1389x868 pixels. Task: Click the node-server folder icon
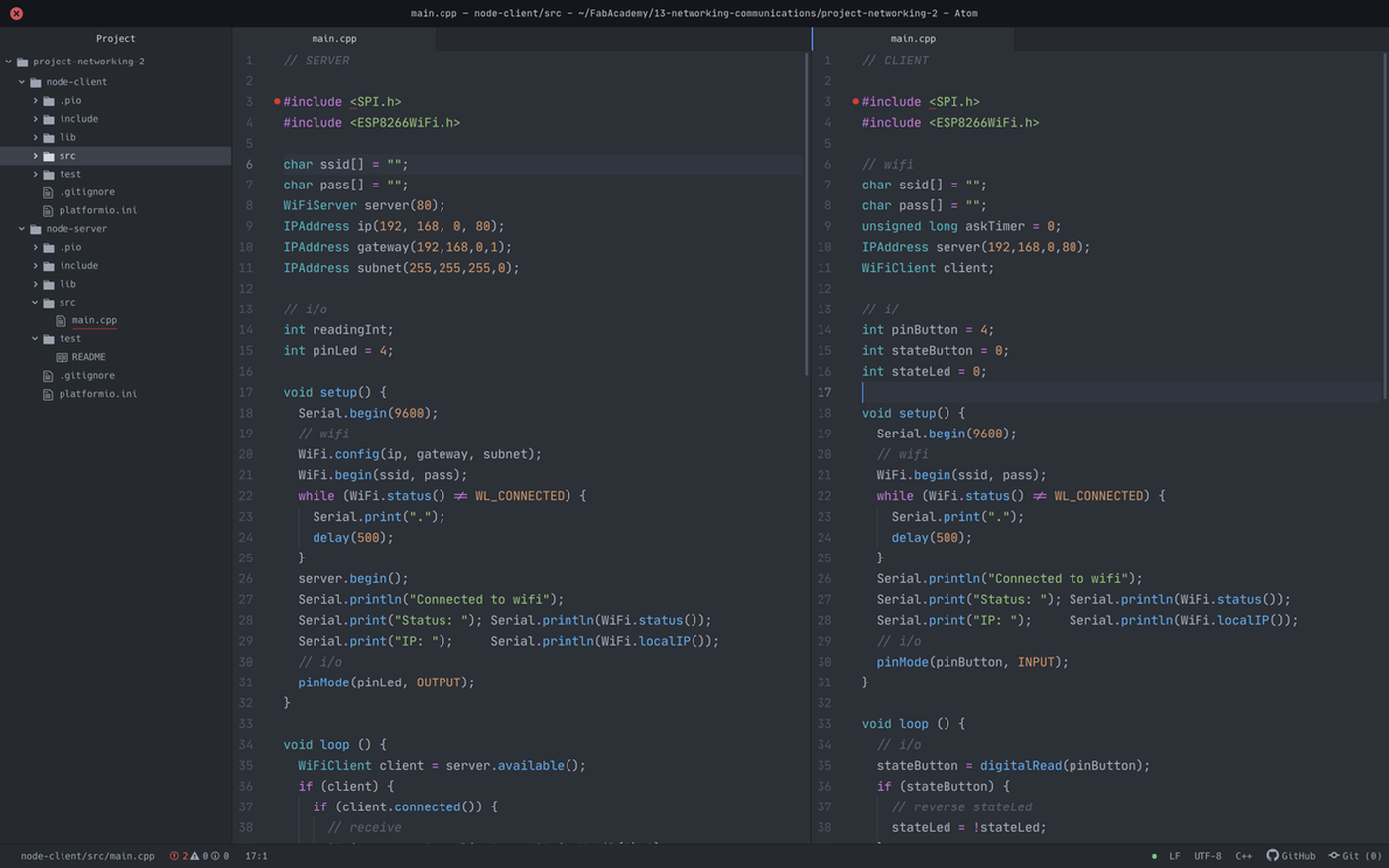[x=36, y=229]
